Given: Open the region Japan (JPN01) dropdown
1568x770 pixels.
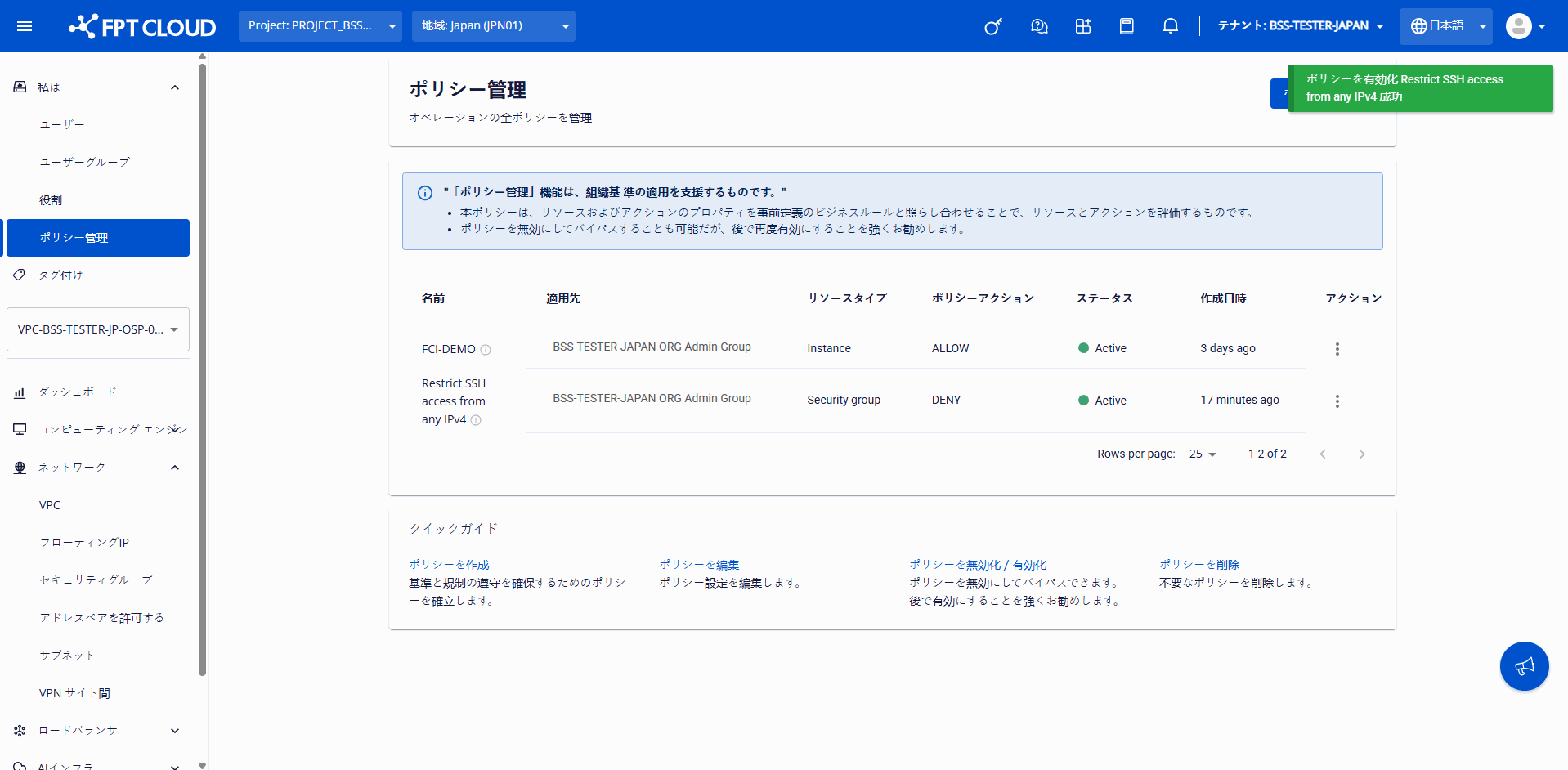Looking at the screenshot, I should pos(494,26).
